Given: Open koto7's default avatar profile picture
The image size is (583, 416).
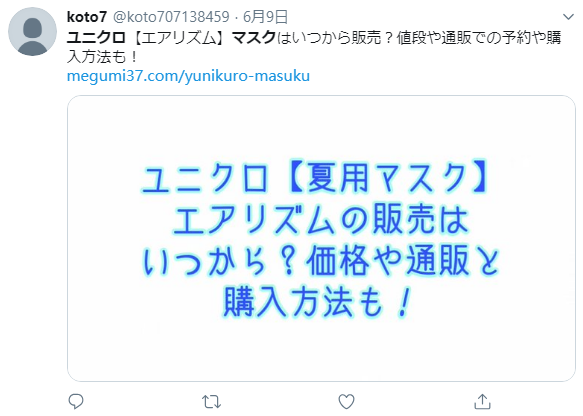Looking at the screenshot, I should [32, 32].
